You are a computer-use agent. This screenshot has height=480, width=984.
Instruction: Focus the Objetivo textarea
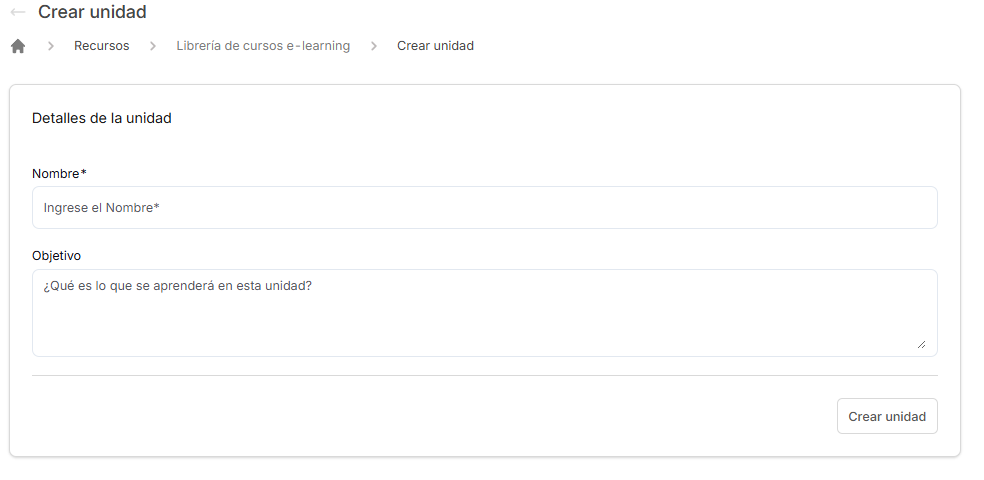[x=484, y=313]
